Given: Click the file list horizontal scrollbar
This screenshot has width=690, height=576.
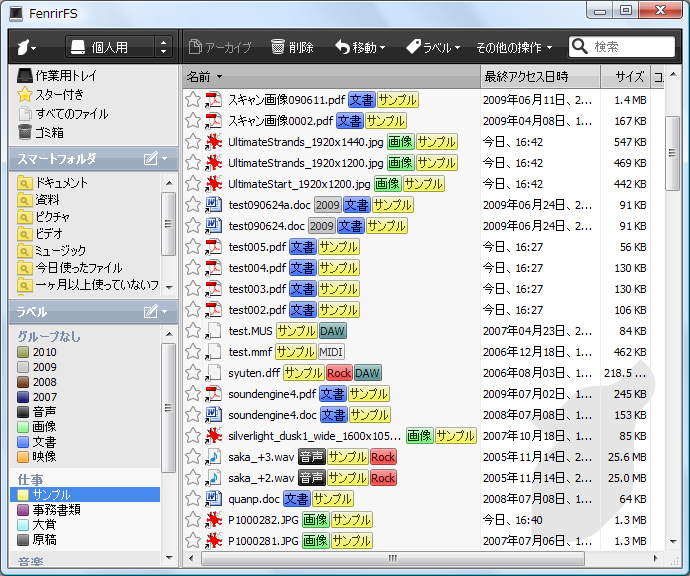Looking at the screenshot, I should pos(393,558).
